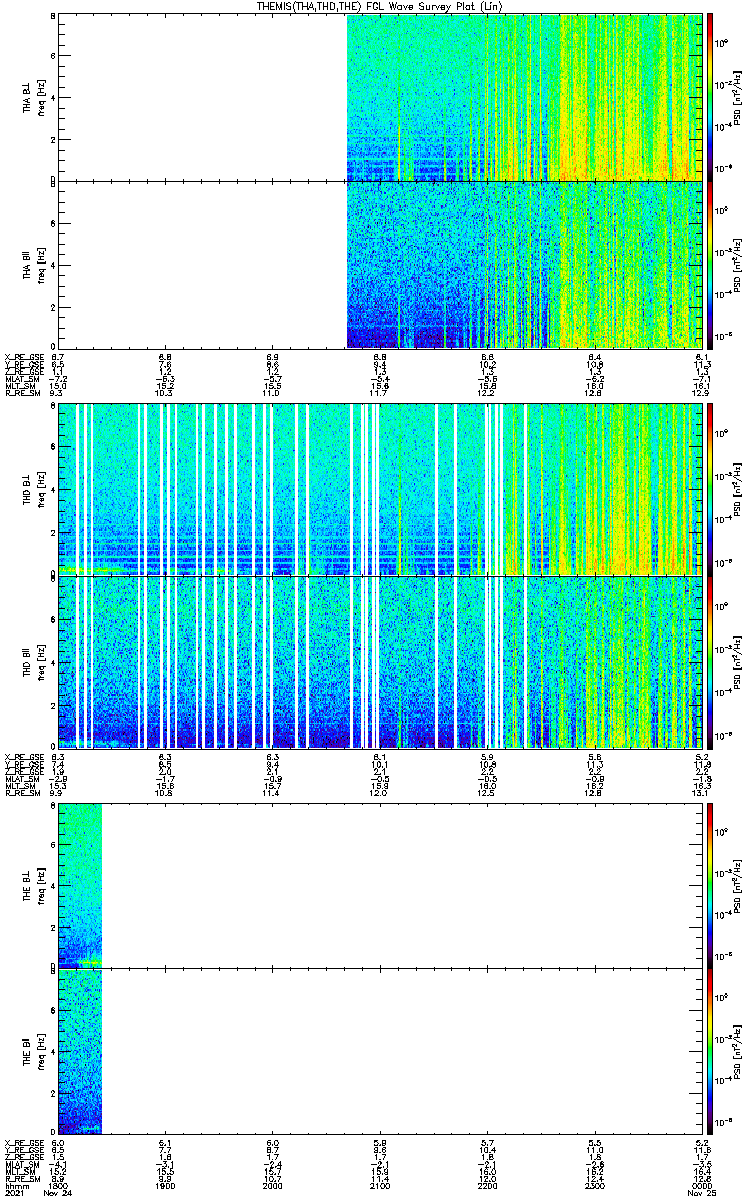Click the THA B-perpendicular spectrogram panel

(378, 97)
